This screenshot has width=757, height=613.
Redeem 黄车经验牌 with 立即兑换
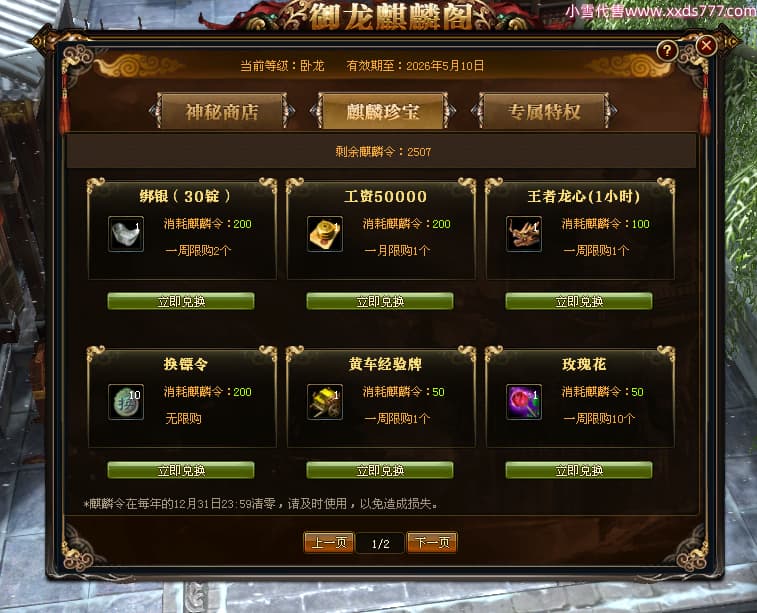pos(380,470)
